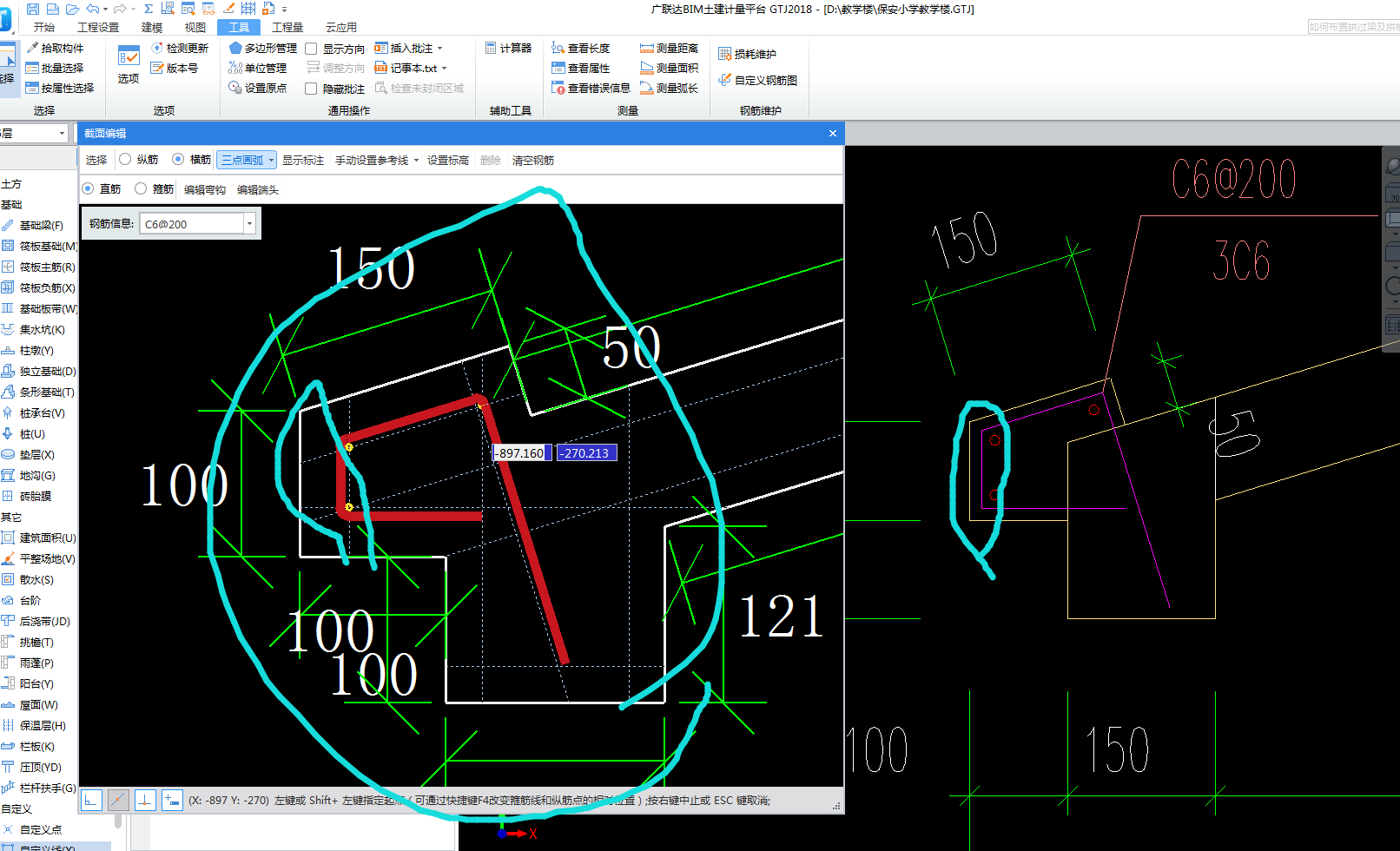Click the X coordinate input field -897.160
Viewport: 1400px width, 851px height.
point(521,452)
